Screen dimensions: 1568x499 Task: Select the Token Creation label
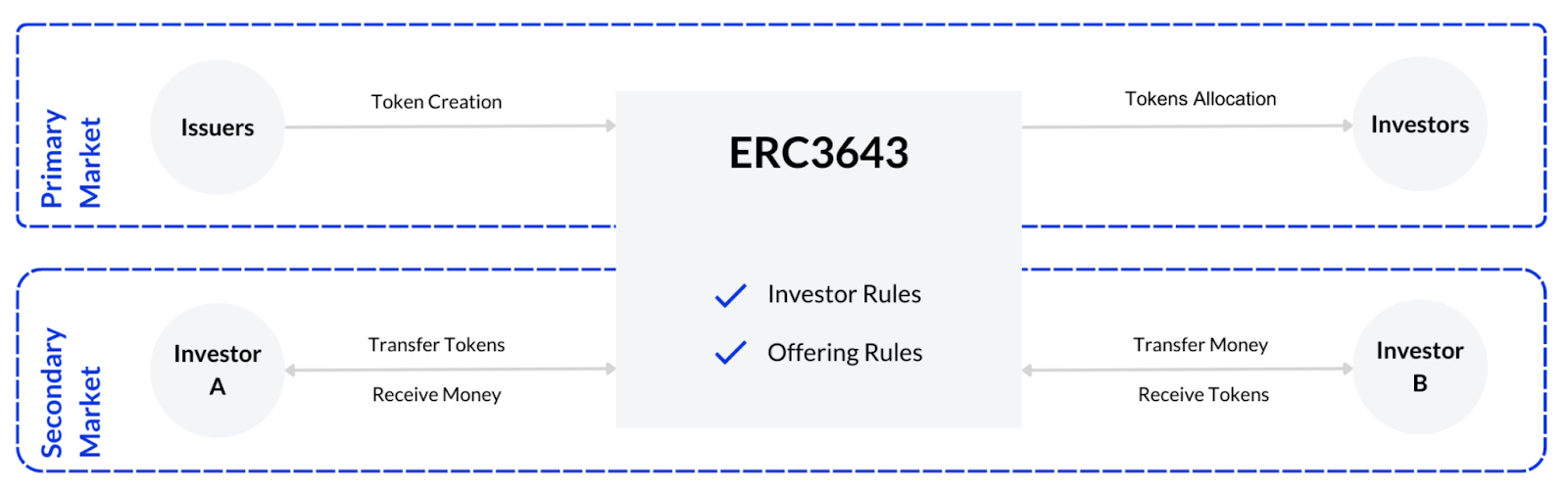(x=436, y=102)
